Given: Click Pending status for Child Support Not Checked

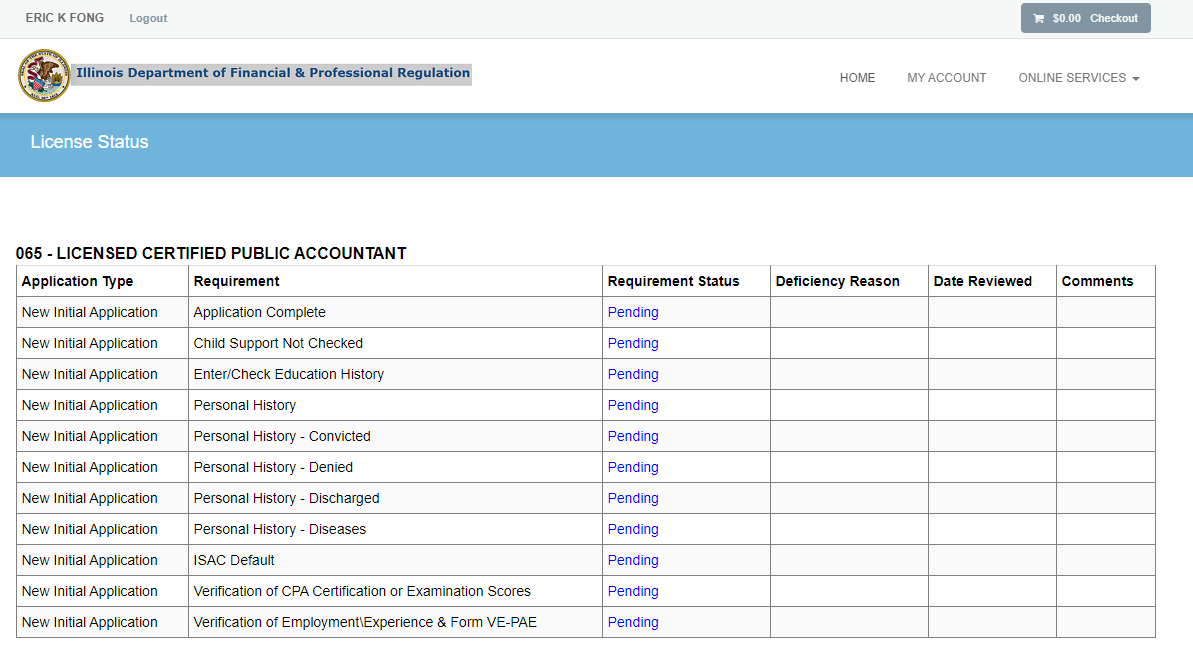Looking at the screenshot, I should [633, 344].
